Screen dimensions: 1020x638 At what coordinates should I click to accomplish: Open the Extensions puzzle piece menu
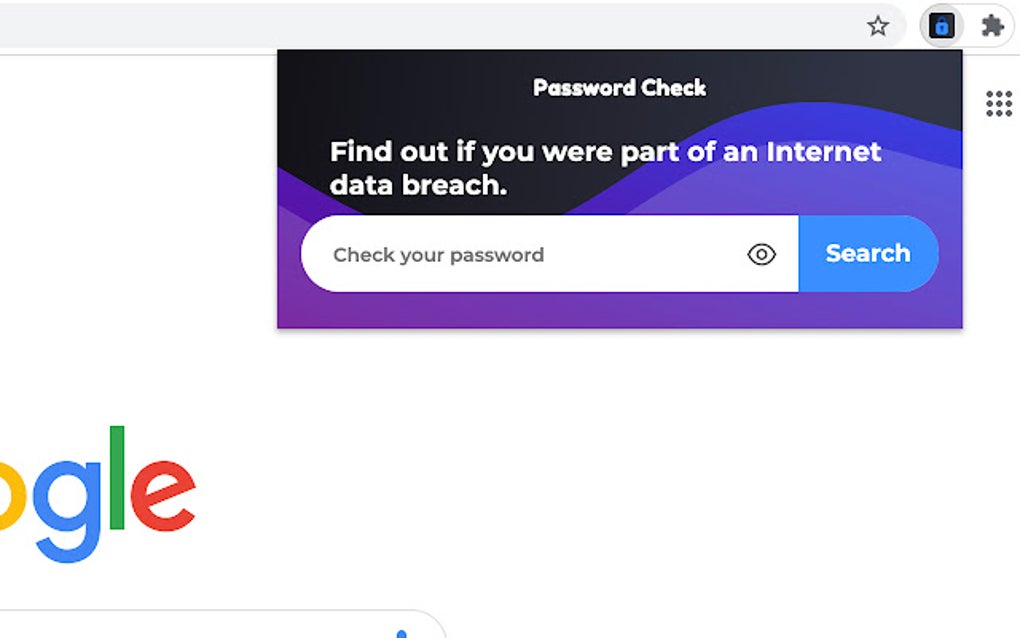(x=992, y=26)
